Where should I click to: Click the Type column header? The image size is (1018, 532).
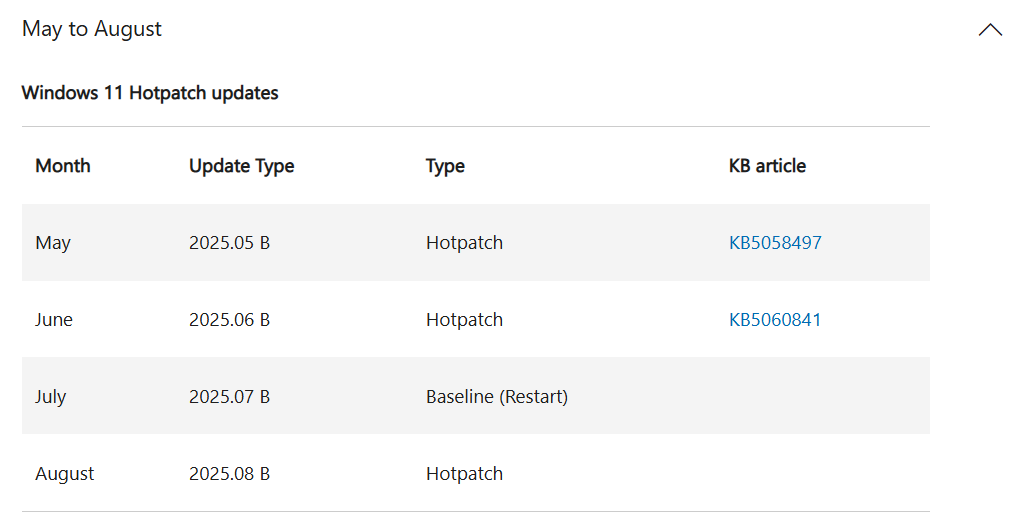[x=445, y=166]
